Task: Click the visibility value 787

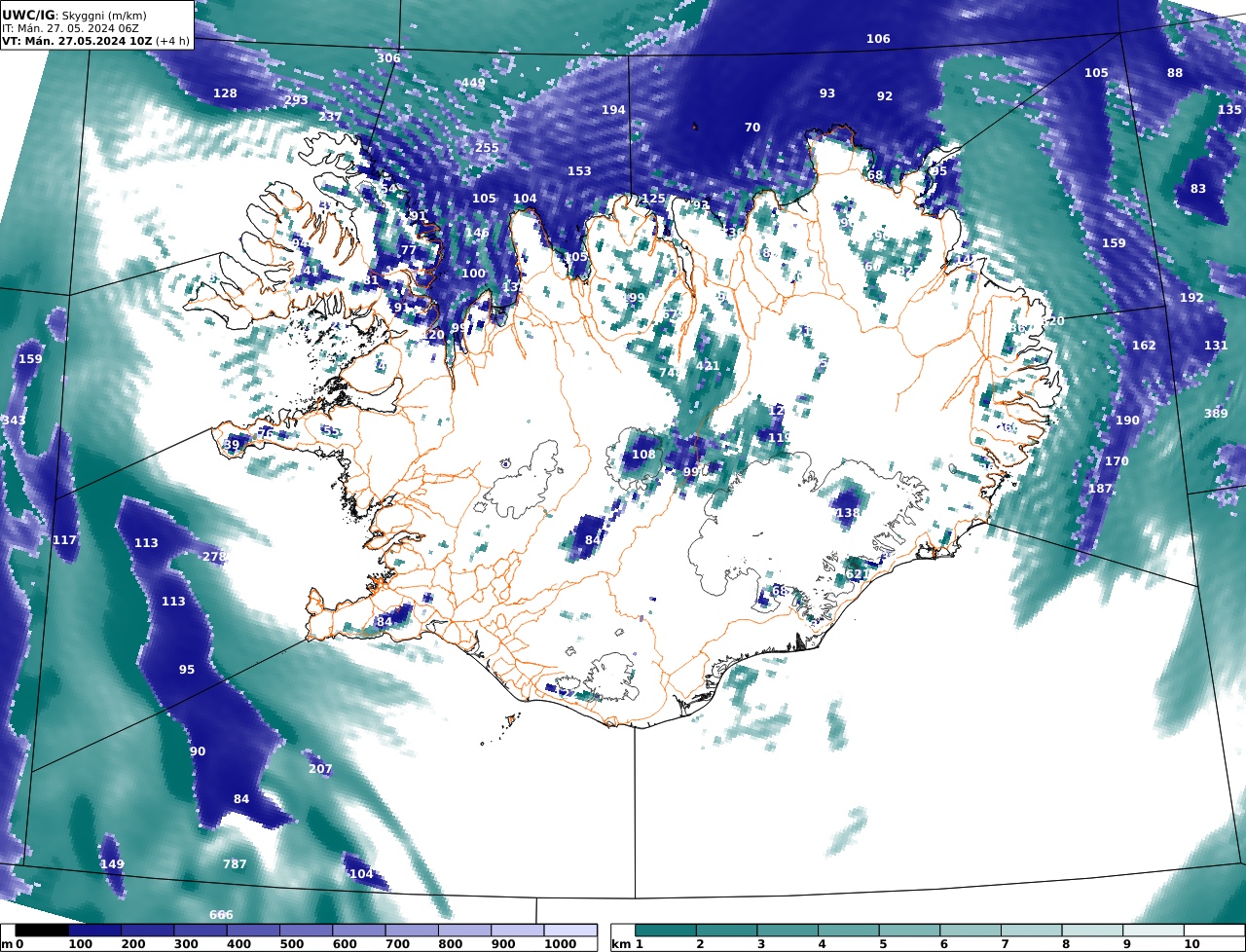Action: coord(235,864)
